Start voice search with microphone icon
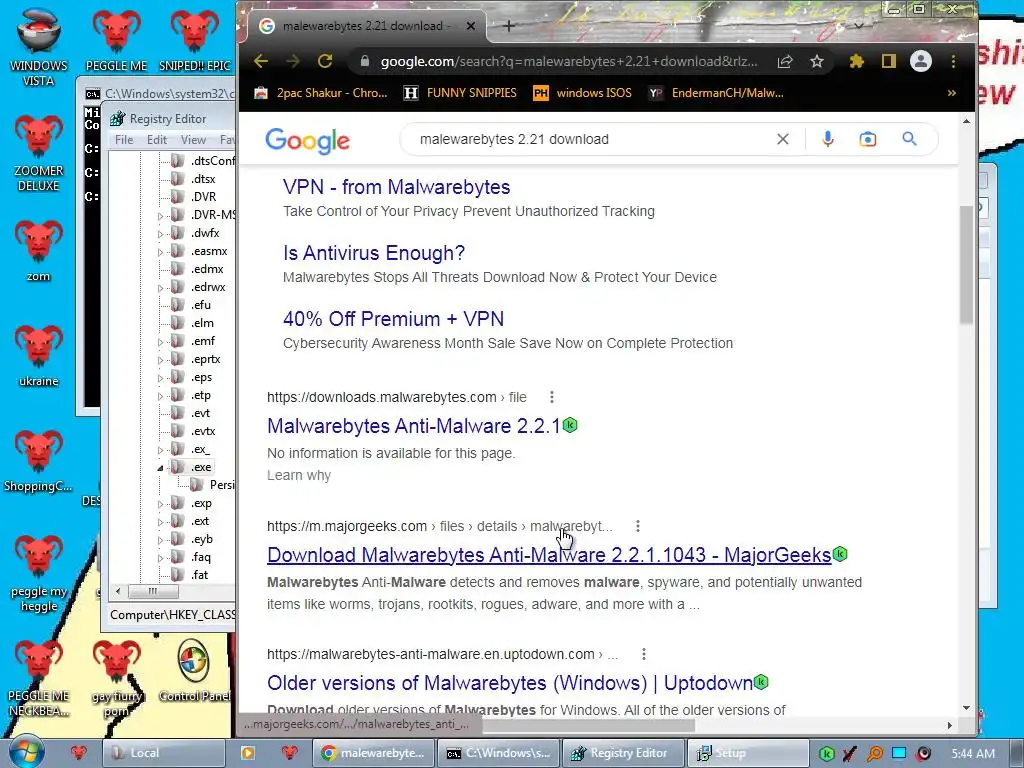Image resolution: width=1024 pixels, height=768 pixels. coord(827,139)
